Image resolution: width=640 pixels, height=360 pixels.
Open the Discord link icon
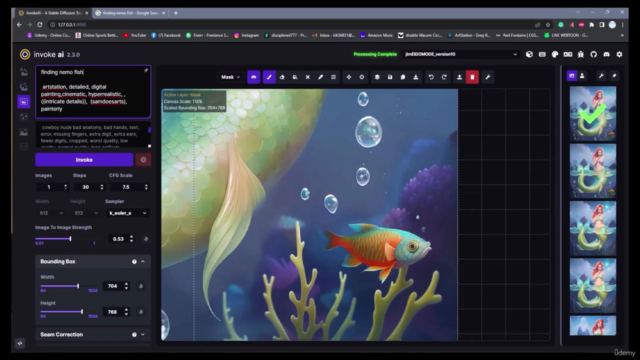pos(607,54)
